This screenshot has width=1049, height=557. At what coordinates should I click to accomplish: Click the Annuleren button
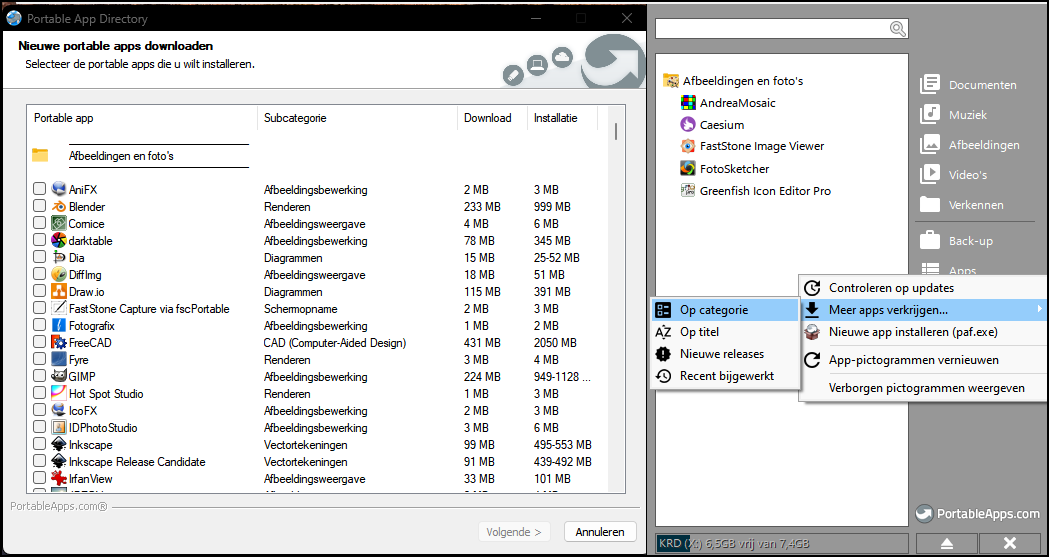[600, 532]
